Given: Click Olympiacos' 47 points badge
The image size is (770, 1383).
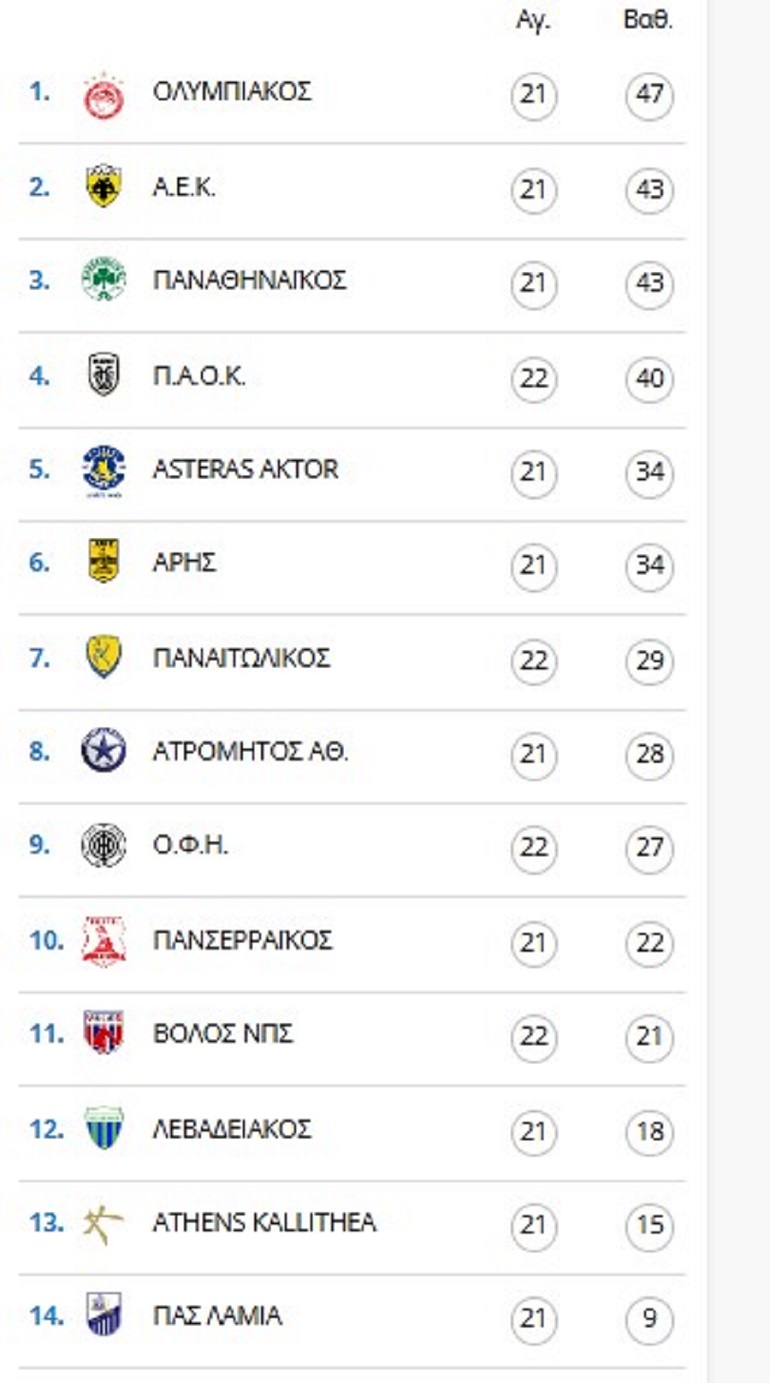Looking at the screenshot, I should (x=650, y=96).
